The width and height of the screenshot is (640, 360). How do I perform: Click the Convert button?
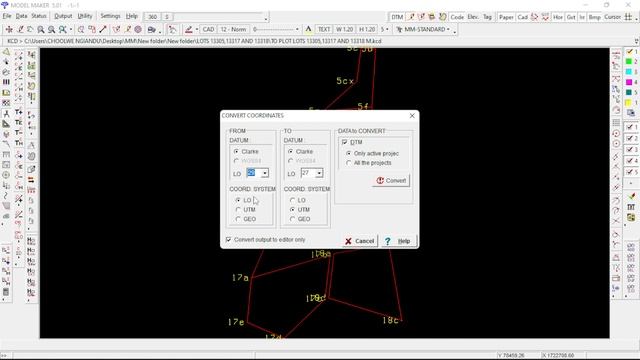[391, 180]
